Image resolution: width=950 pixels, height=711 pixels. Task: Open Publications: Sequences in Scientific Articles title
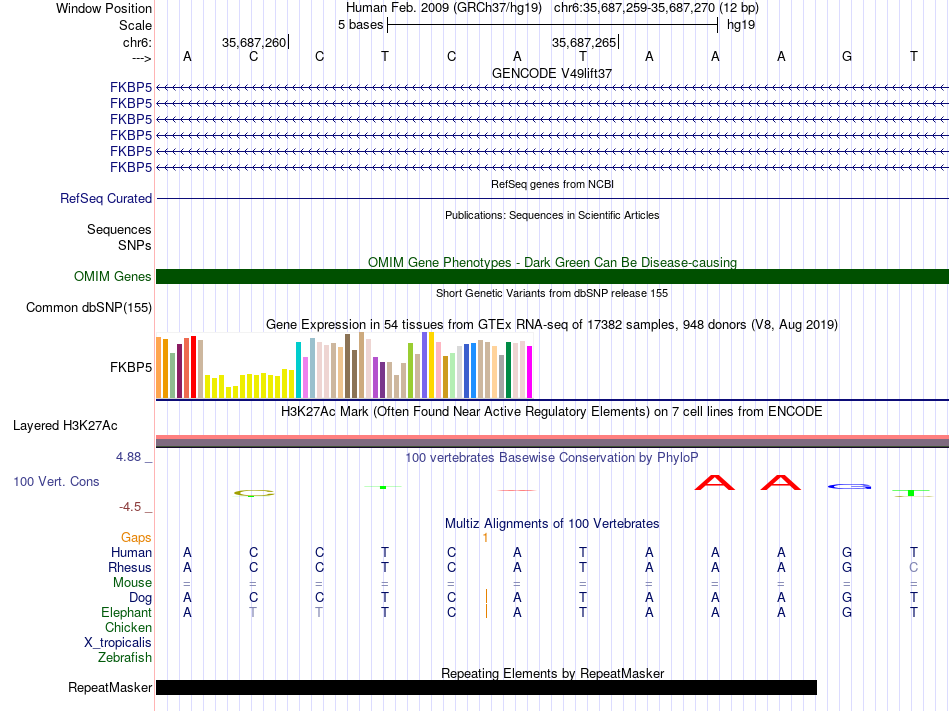pyautogui.click(x=552, y=215)
